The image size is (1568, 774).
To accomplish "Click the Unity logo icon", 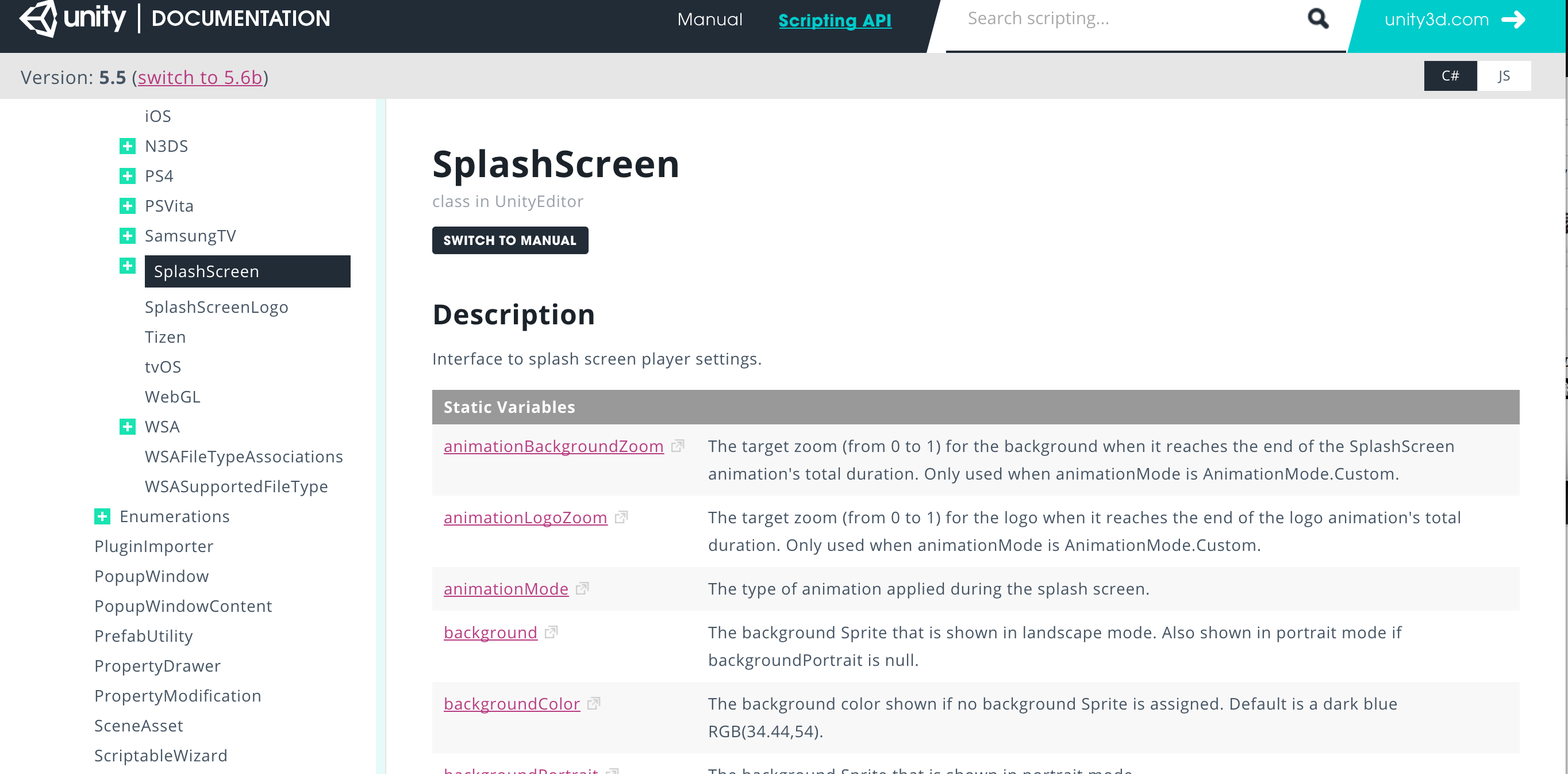I will point(38,18).
